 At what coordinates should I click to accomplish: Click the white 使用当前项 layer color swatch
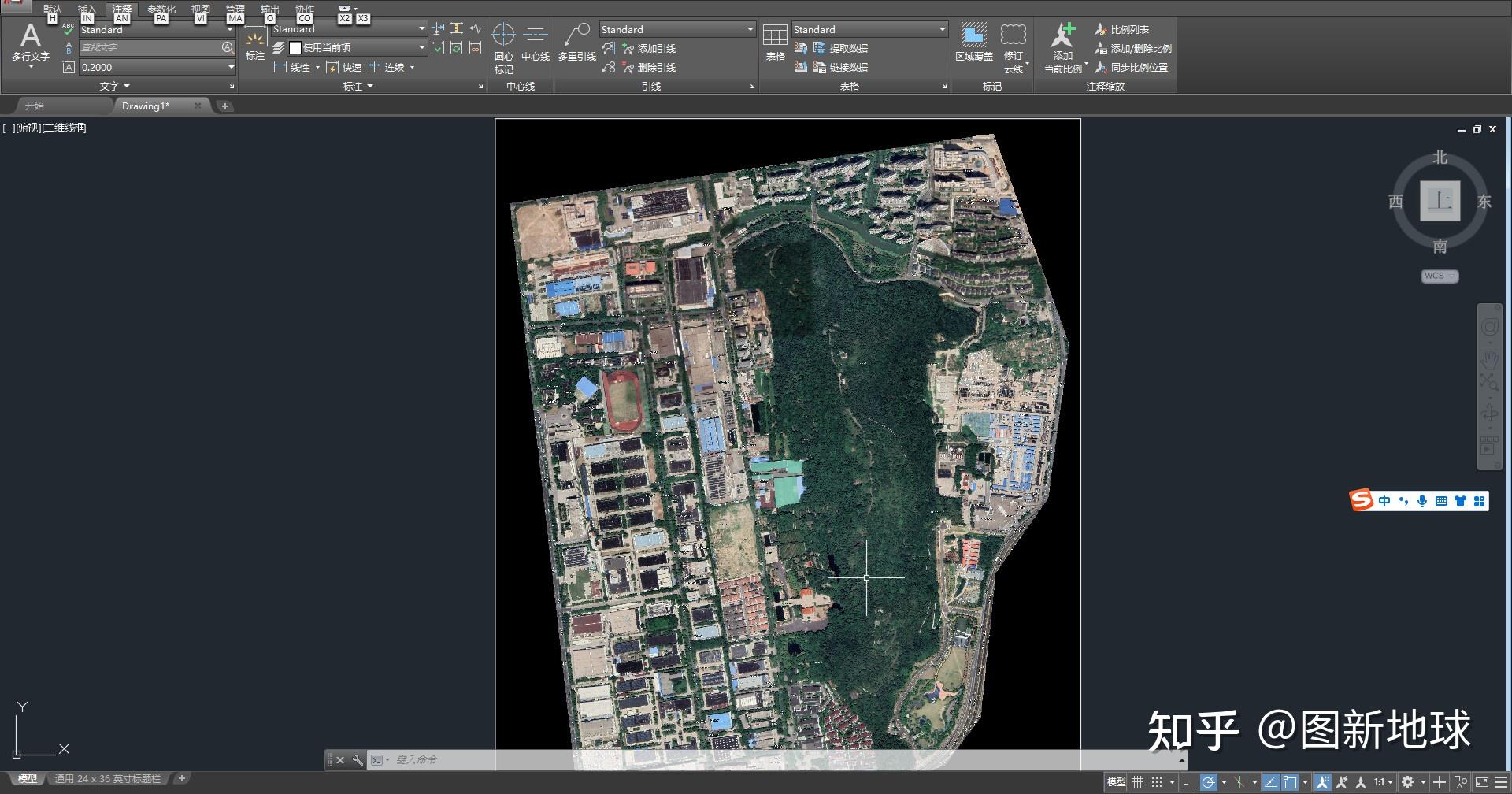295,48
